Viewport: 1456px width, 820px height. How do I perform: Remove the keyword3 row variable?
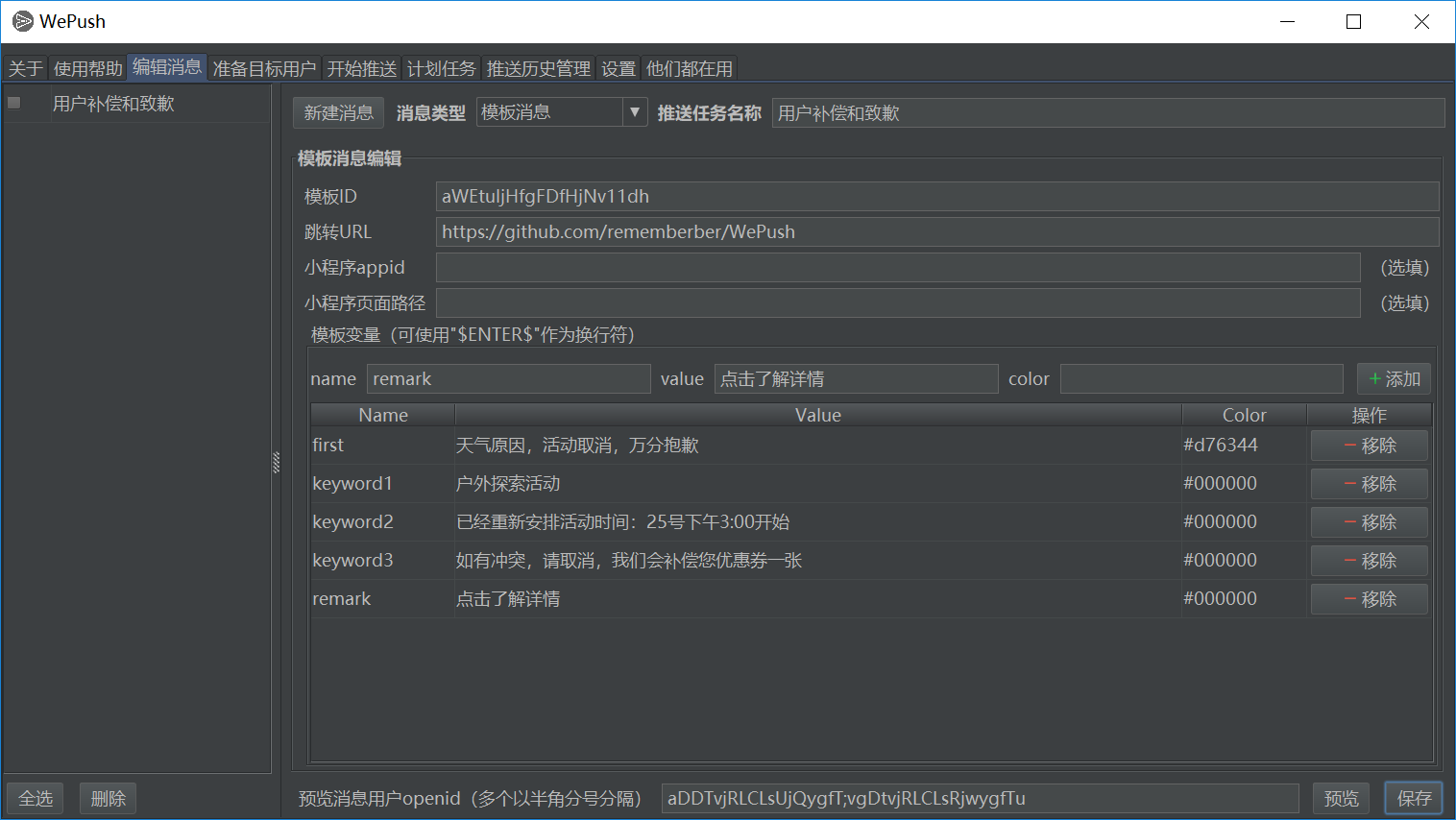[1370, 561]
